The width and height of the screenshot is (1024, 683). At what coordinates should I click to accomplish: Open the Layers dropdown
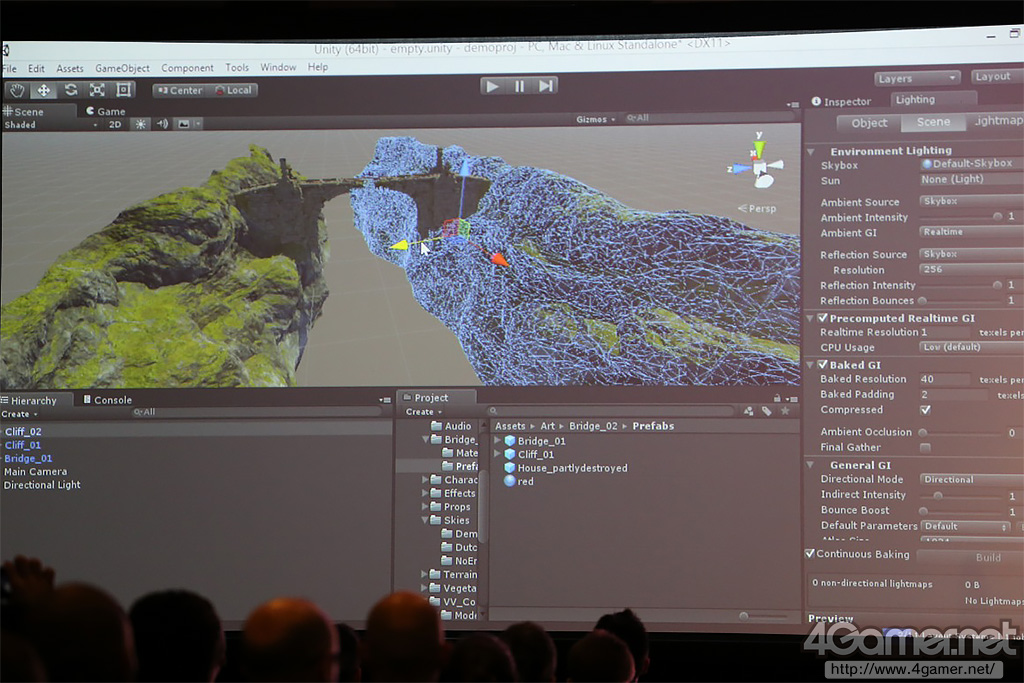pos(917,78)
